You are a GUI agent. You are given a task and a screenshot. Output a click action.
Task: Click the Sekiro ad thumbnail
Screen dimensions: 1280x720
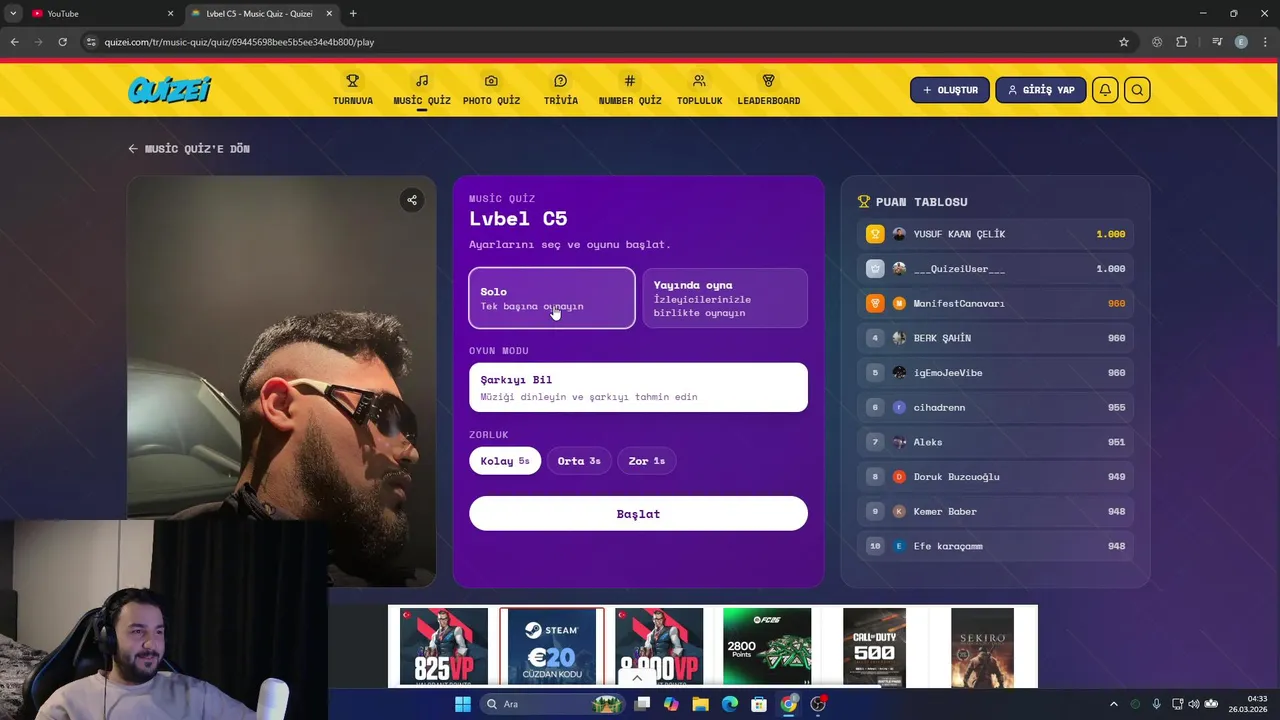tap(982, 647)
